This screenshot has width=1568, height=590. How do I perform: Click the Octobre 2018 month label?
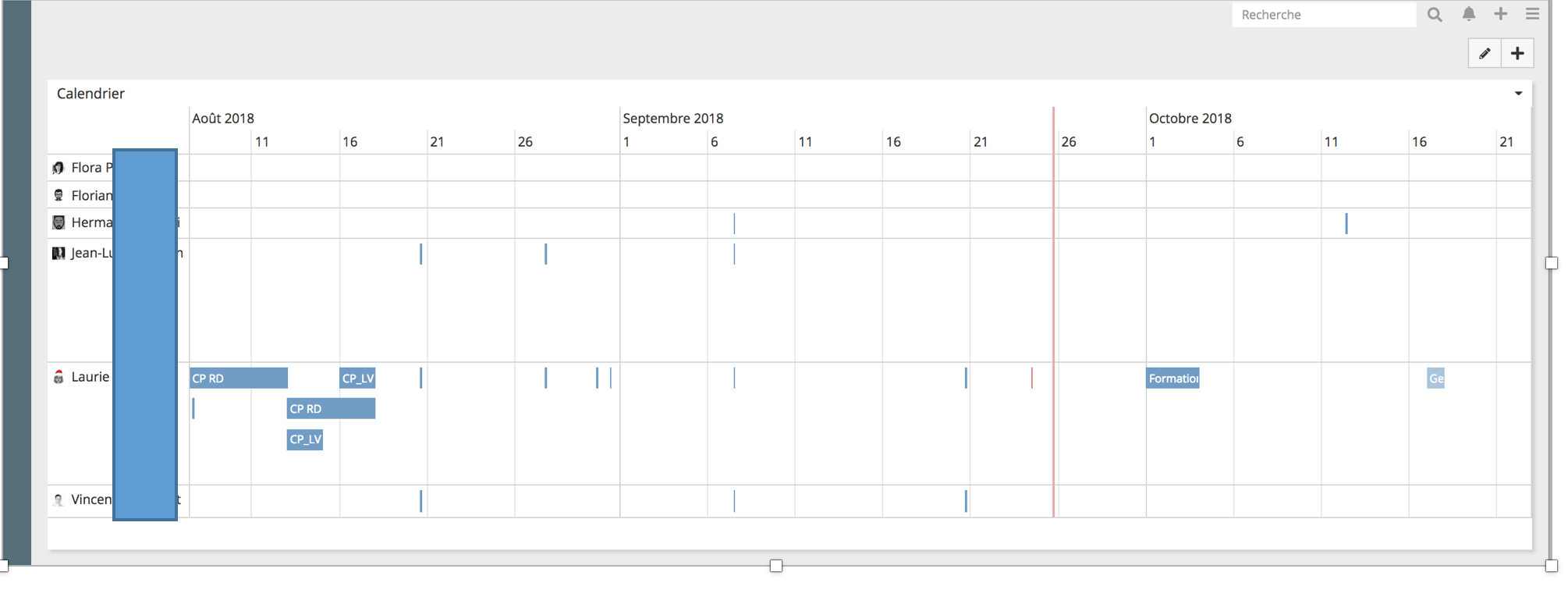(1190, 119)
